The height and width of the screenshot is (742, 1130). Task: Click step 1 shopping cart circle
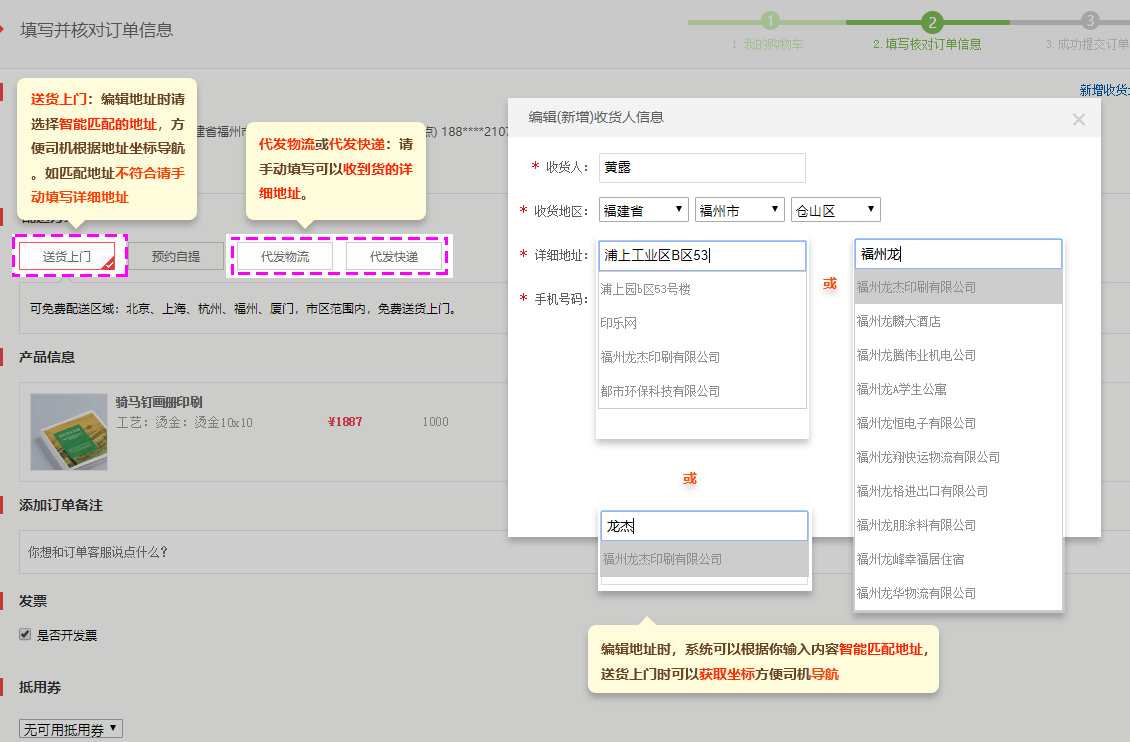pyautogui.click(x=770, y=22)
